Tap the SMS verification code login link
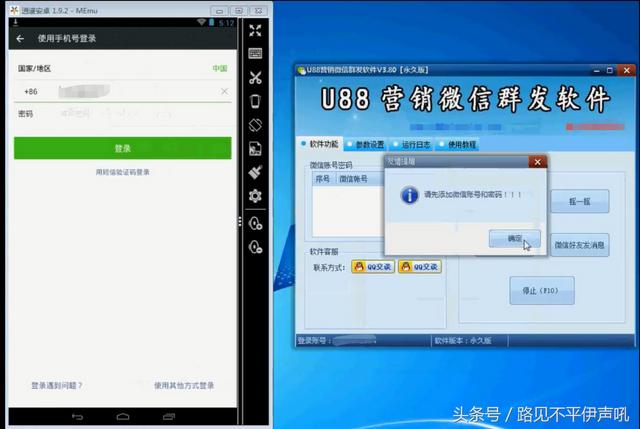 tap(122, 172)
